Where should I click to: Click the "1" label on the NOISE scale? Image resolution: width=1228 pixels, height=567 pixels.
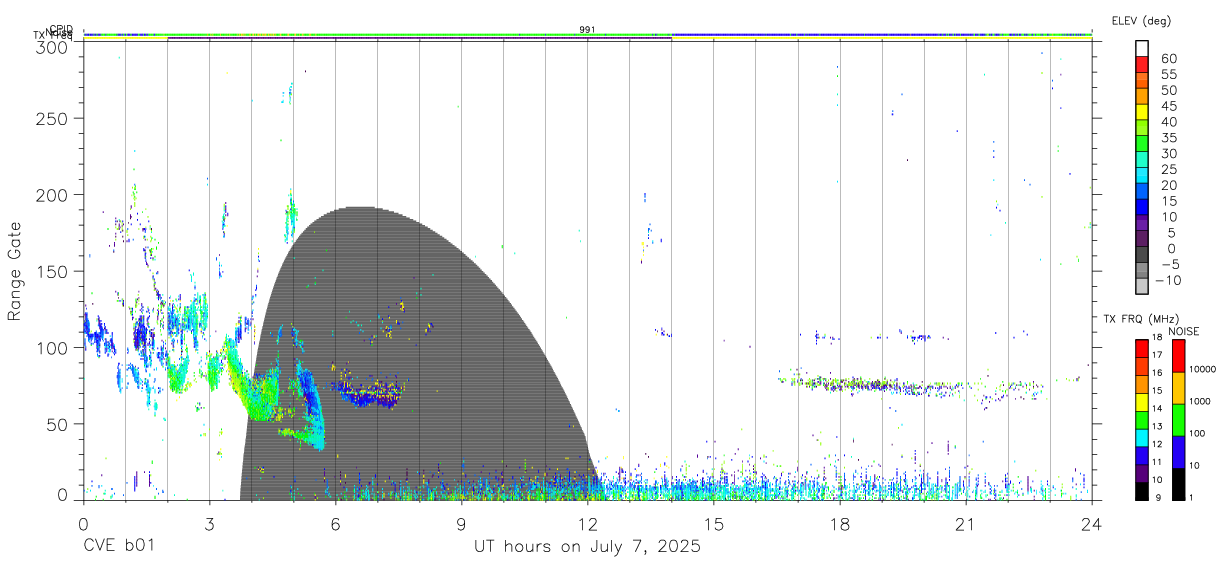pyautogui.click(x=1192, y=497)
